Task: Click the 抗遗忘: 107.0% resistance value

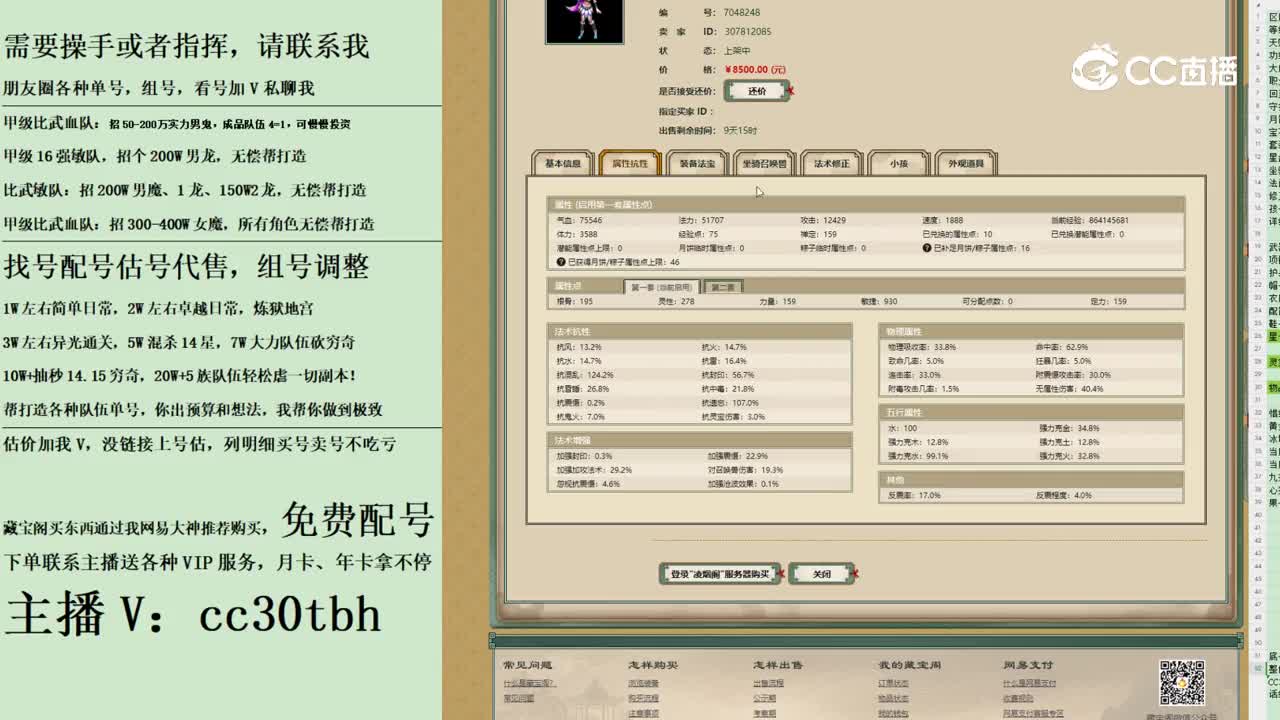Action: click(x=731, y=403)
